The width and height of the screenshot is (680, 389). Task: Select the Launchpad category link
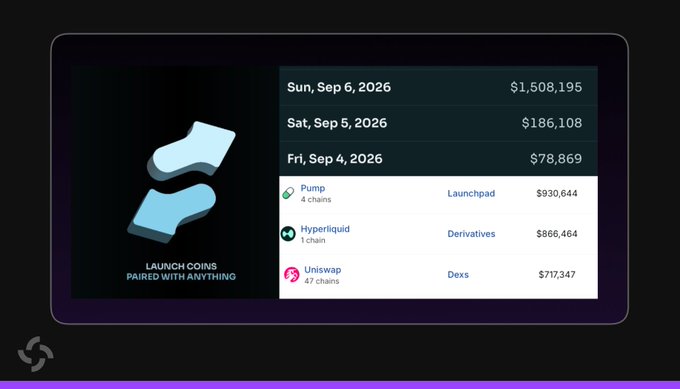[x=471, y=193]
